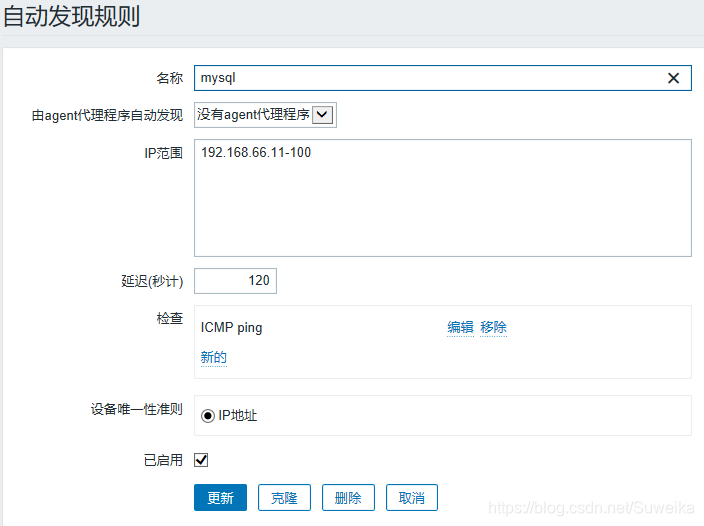704x526 pixels.
Task: Open the 没有agent代理程序 dropdown
Action: coord(265,115)
